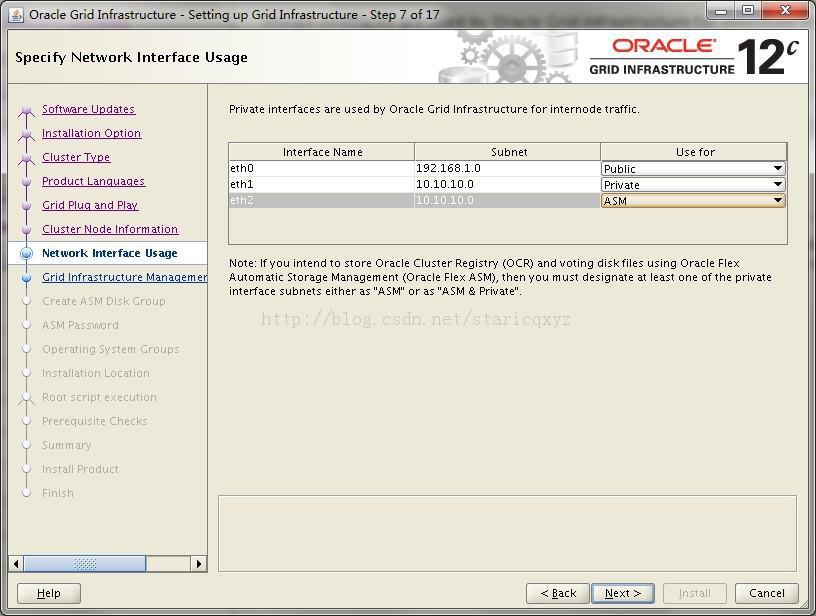Screen dimensions: 816x616
Task: Click the Help button
Action: (49, 593)
